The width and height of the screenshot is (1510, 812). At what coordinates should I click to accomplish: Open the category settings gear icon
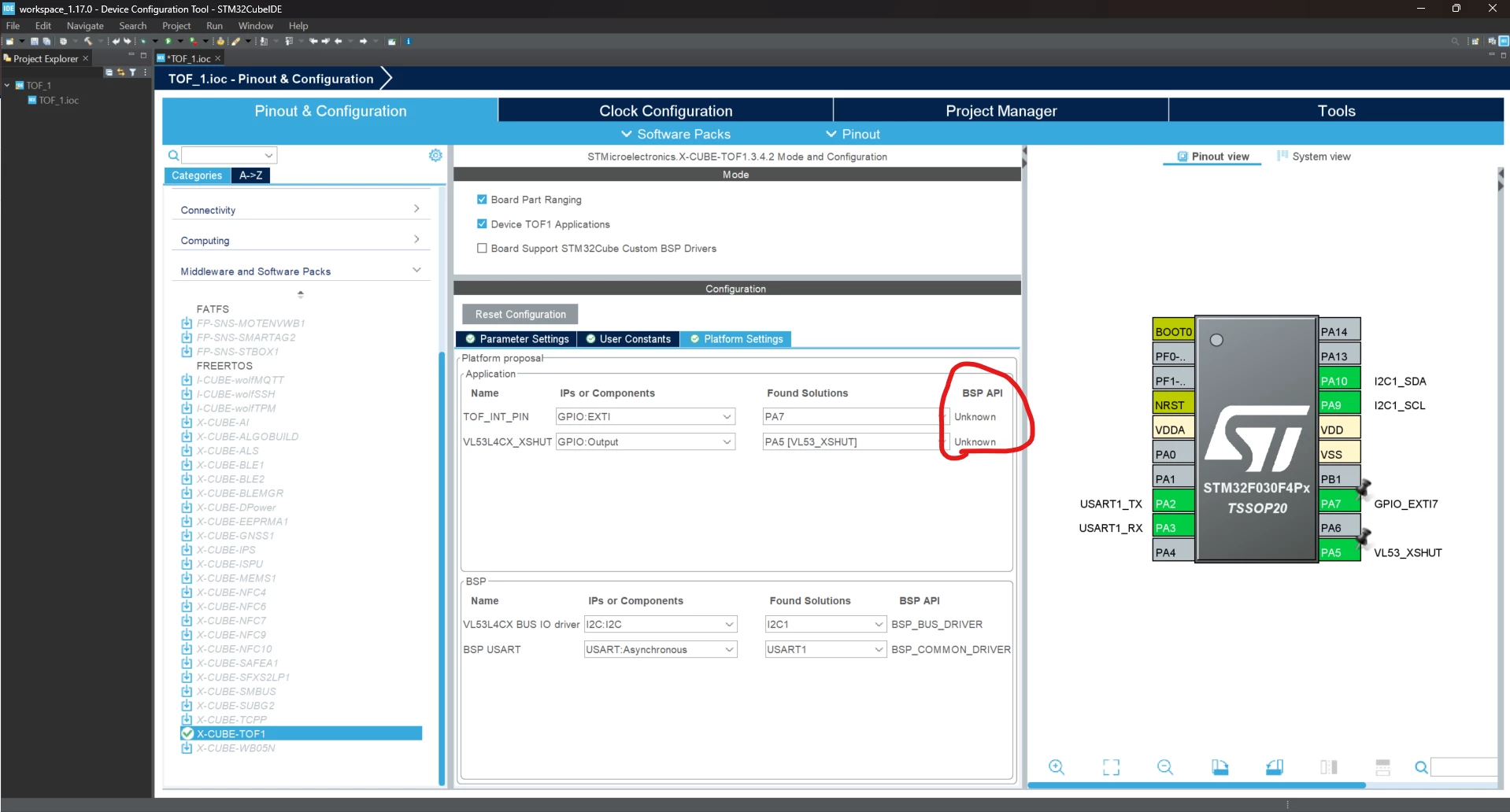click(x=435, y=156)
